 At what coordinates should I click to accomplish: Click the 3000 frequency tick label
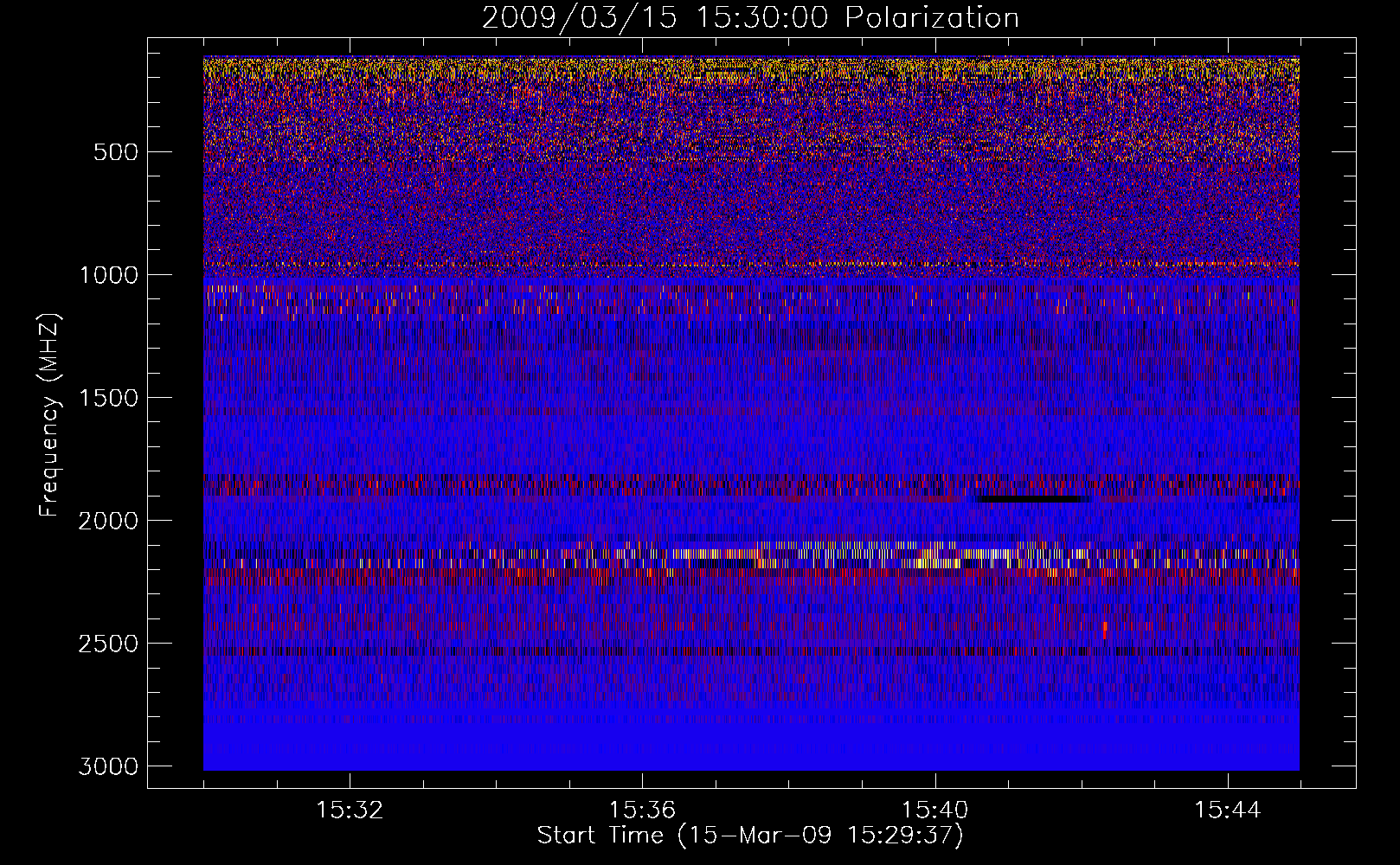(x=108, y=766)
